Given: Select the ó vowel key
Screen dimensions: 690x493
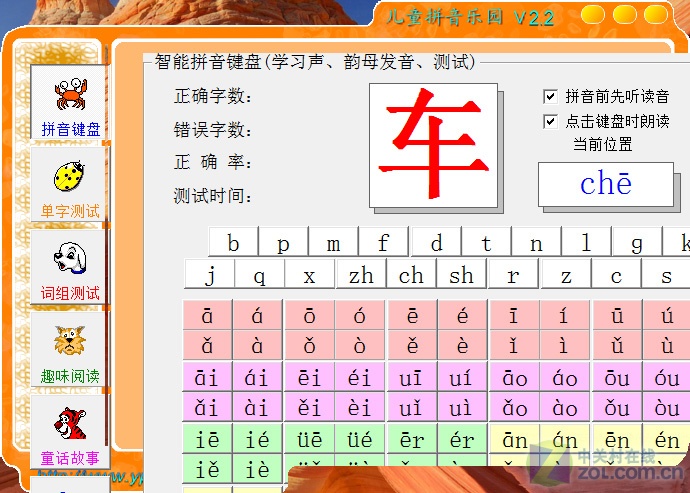Looking at the screenshot, I should point(360,315).
